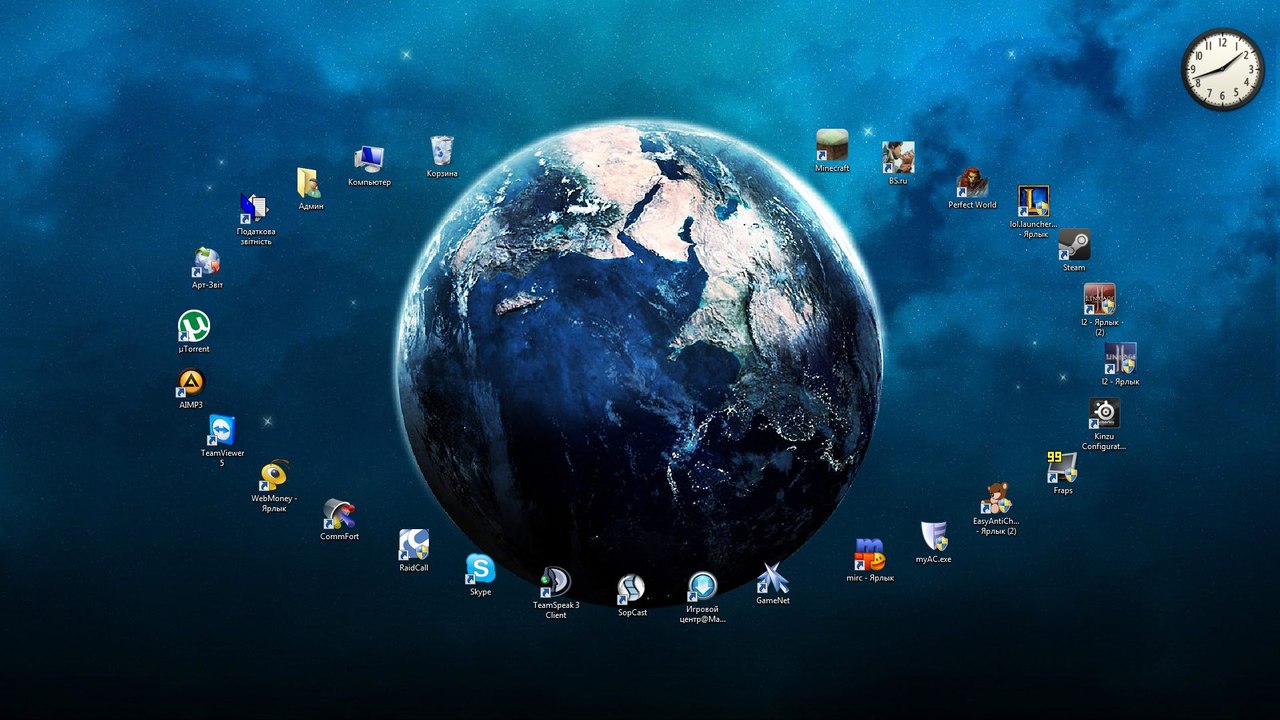Open the Админ folder
This screenshot has width=1280, height=720.
(x=310, y=183)
